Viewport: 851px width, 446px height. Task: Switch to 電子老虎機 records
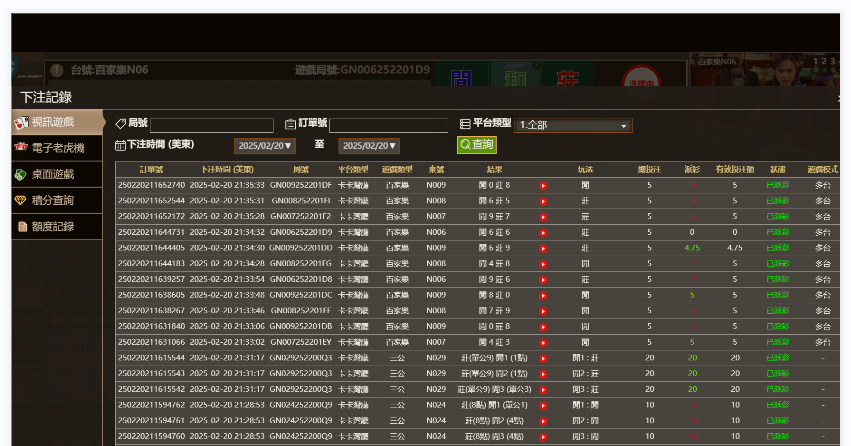pyautogui.click(x=57, y=148)
